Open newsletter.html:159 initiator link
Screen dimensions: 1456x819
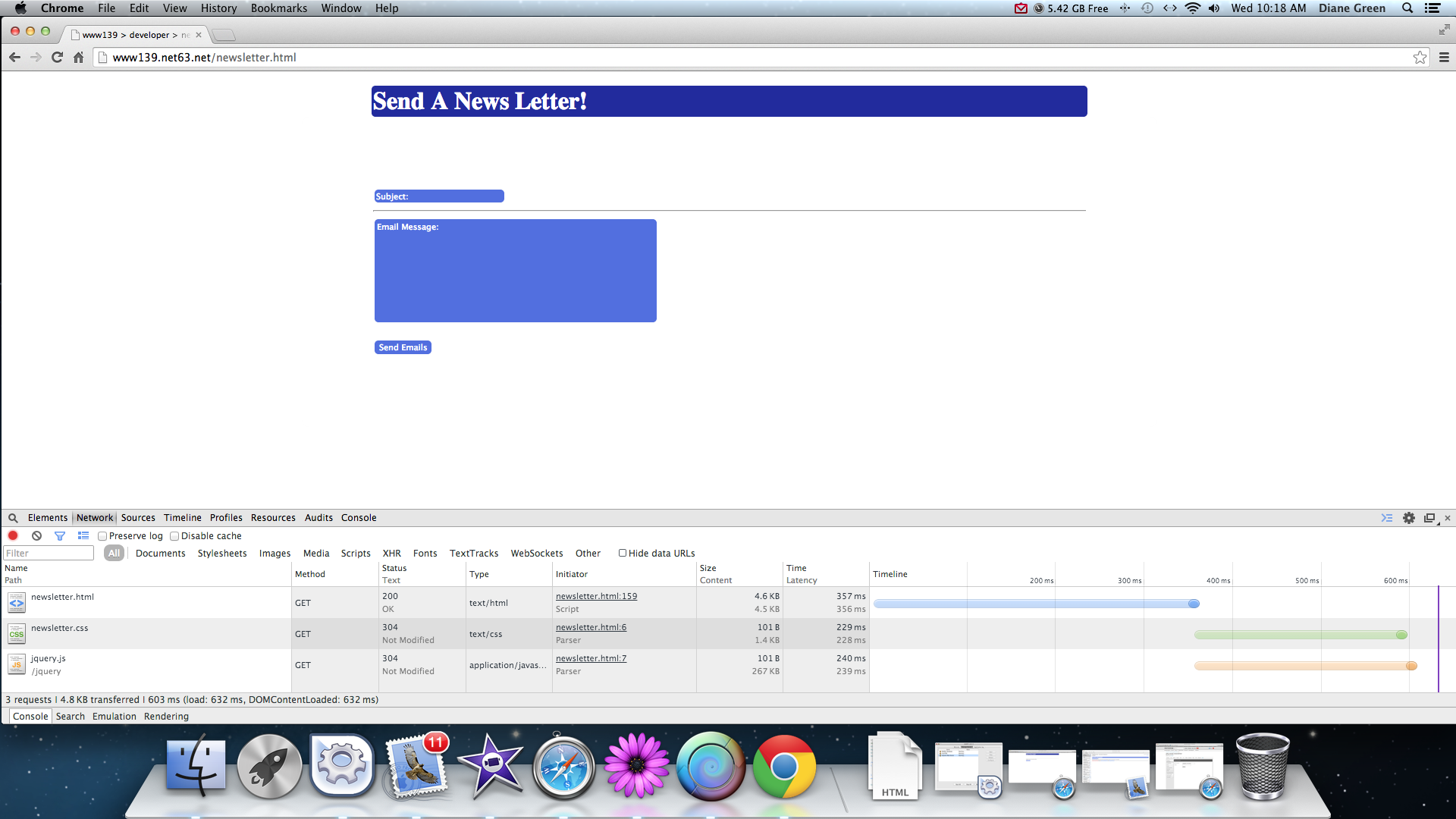pyautogui.click(x=596, y=596)
